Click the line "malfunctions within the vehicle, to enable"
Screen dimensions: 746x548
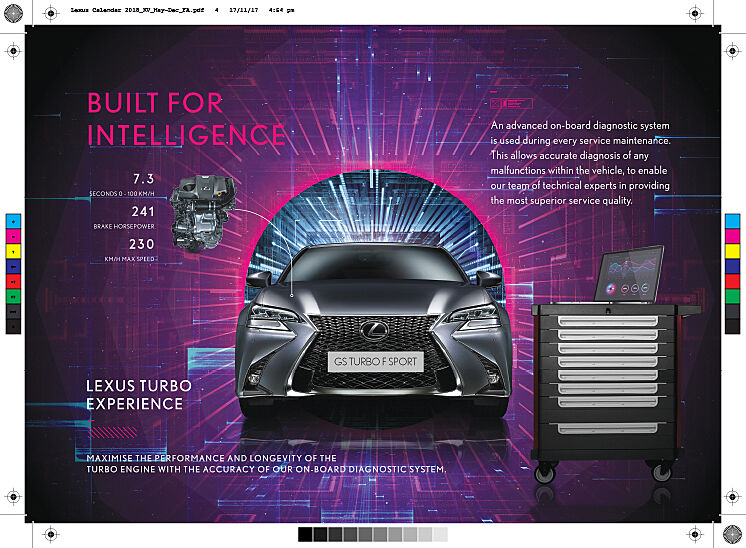click(x=579, y=170)
